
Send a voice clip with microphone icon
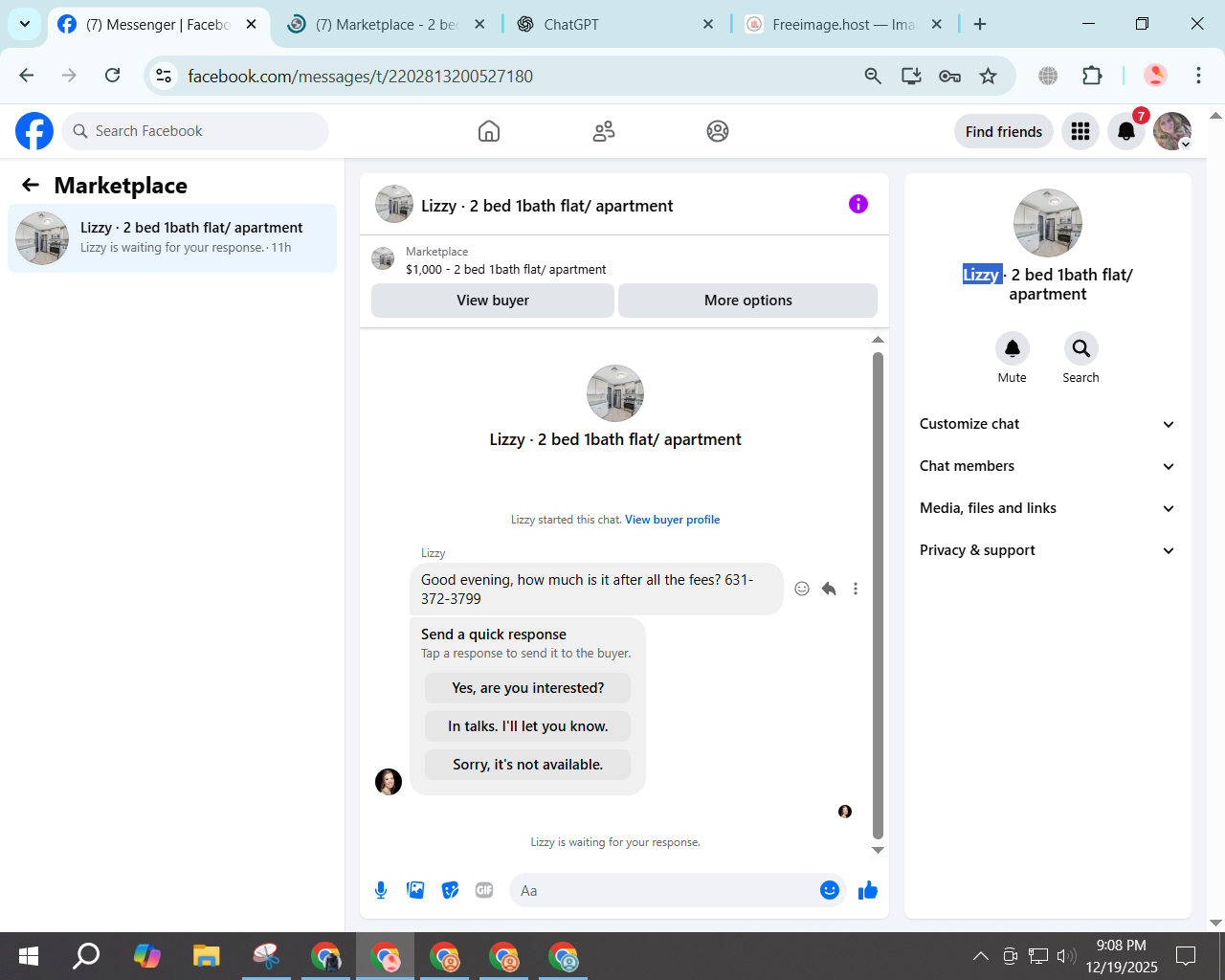[x=381, y=890]
